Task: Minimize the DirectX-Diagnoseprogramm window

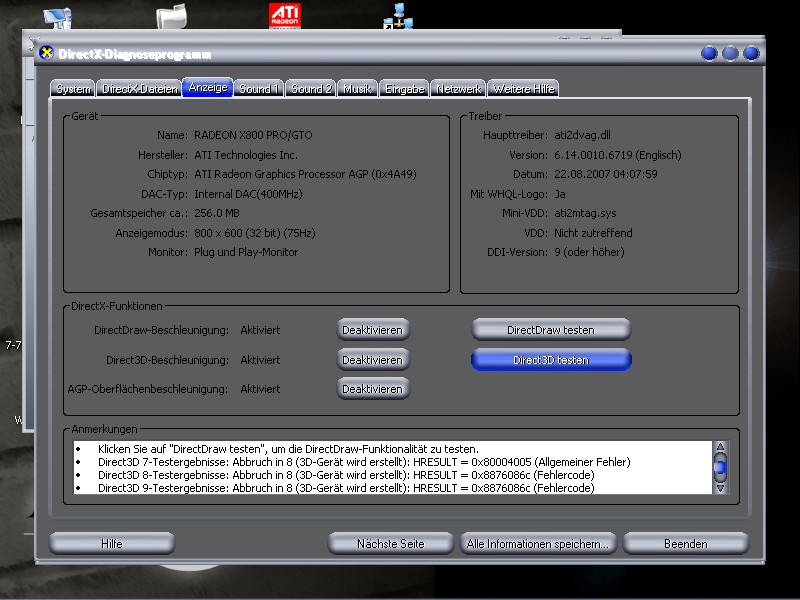Action: pyautogui.click(x=709, y=53)
